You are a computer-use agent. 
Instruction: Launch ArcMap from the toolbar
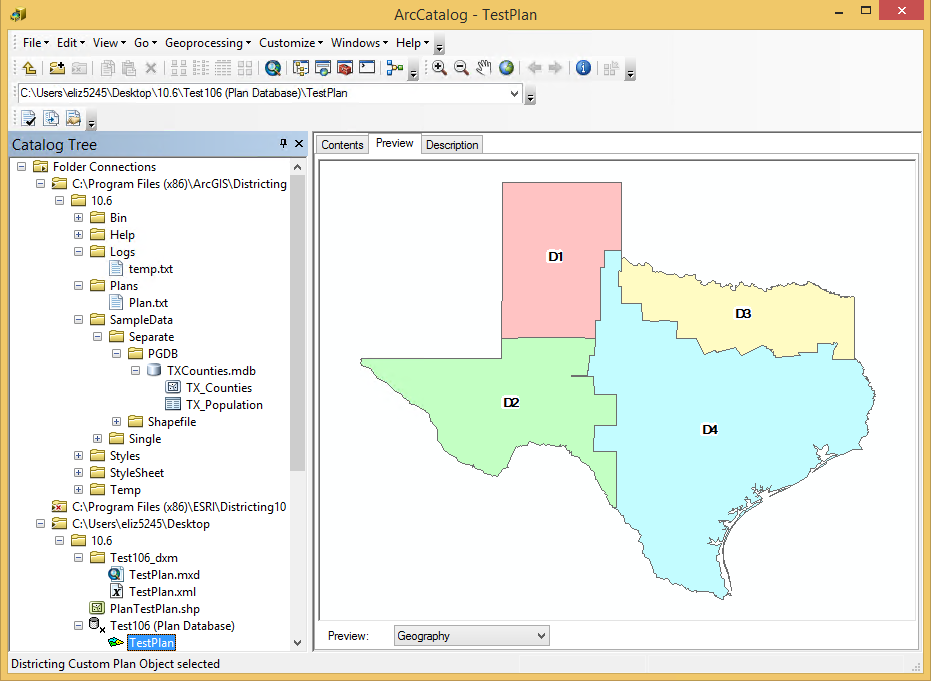tap(273, 68)
